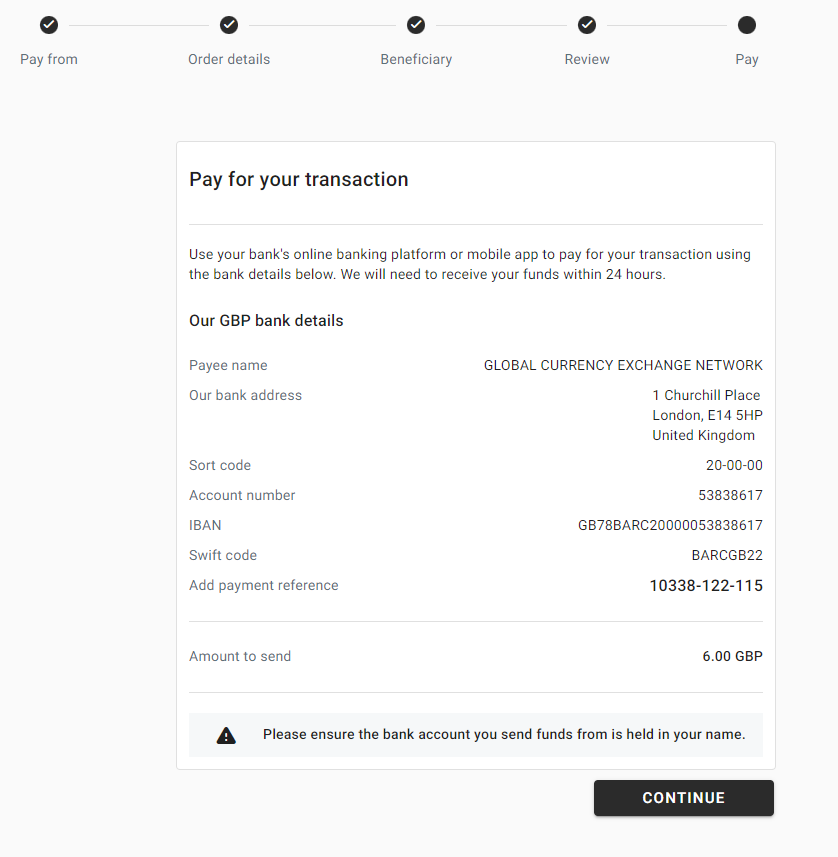
Task: Select the IBAN value GB78BARC20000053838617
Action: 670,525
